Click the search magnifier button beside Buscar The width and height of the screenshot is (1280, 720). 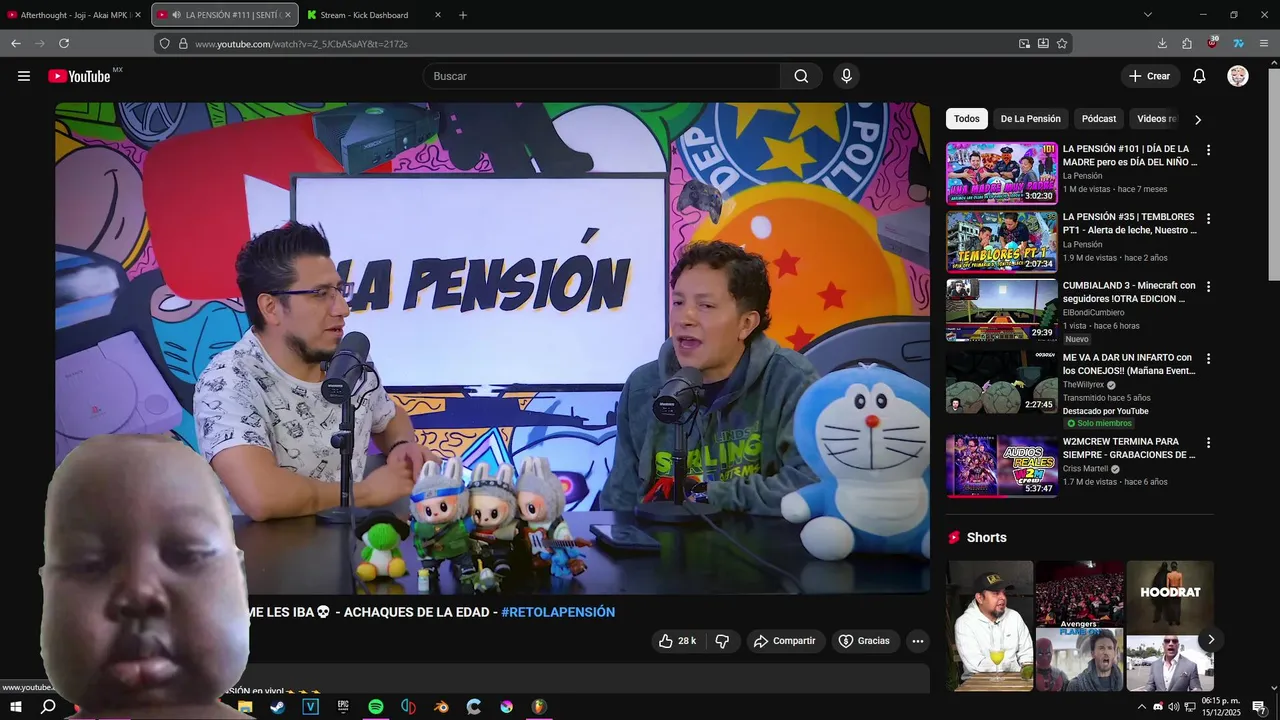pos(801,76)
